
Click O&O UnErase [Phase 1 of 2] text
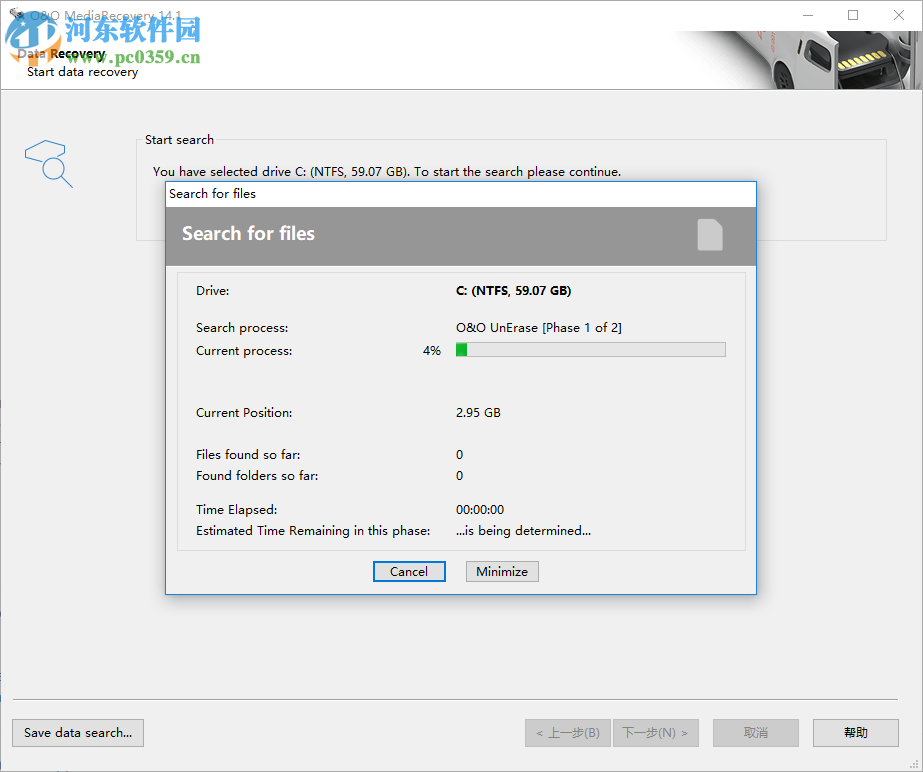(x=539, y=327)
